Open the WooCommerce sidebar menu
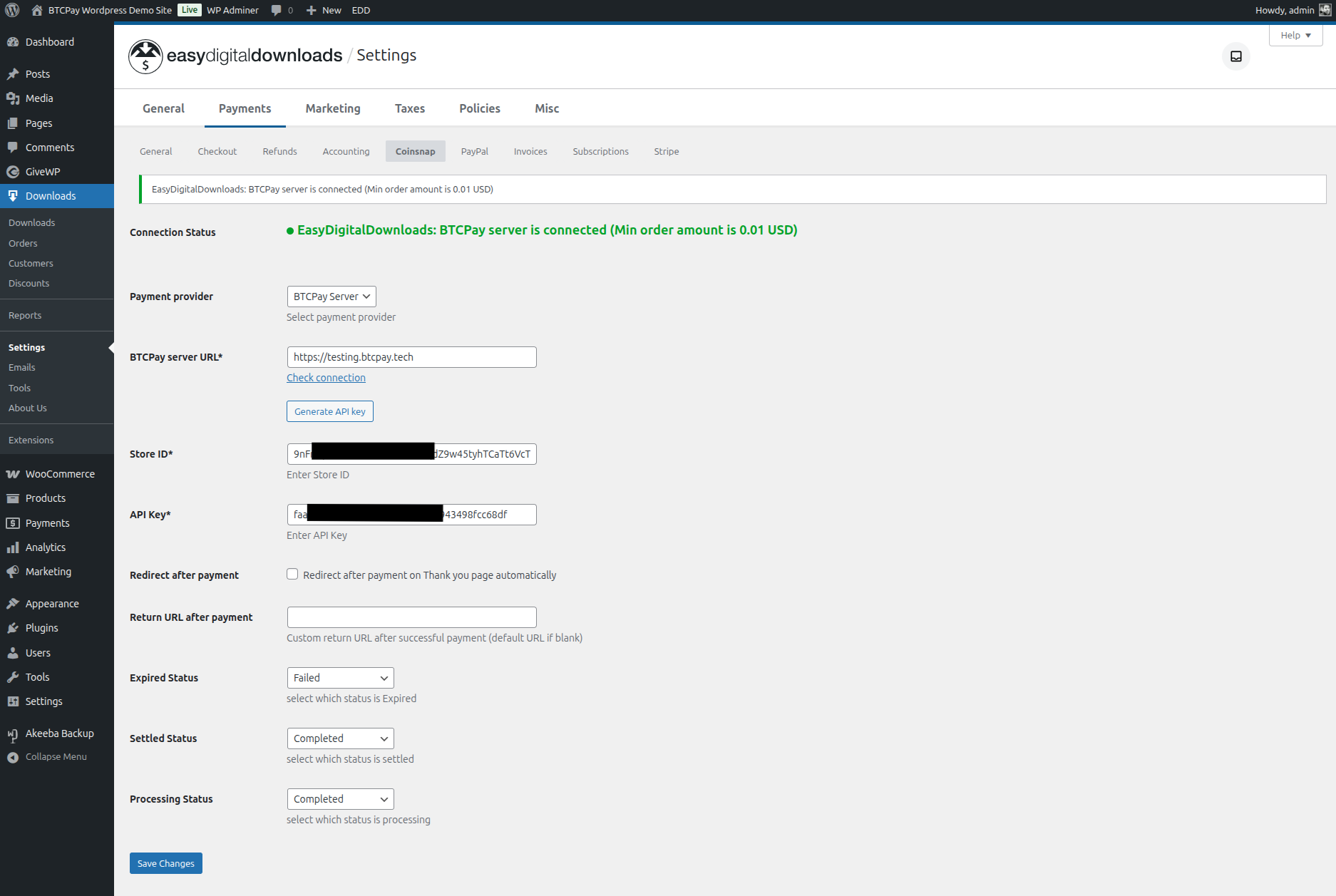This screenshot has height=896, width=1336. (x=59, y=473)
